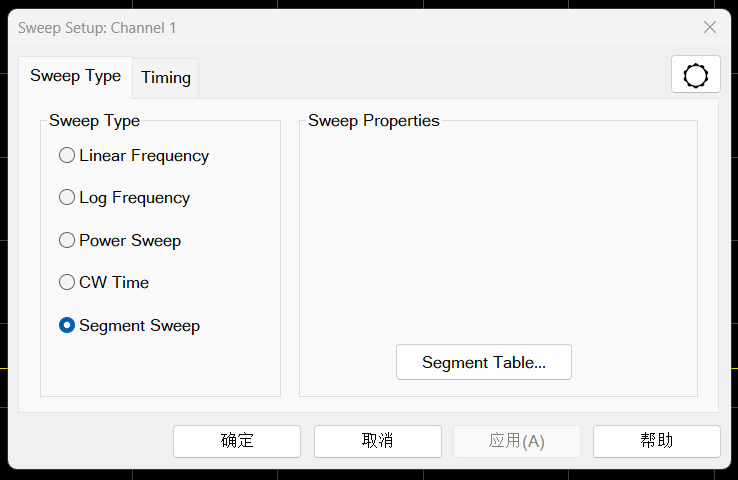
Task: Select the Linear Frequency radio button
Action: (67, 156)
